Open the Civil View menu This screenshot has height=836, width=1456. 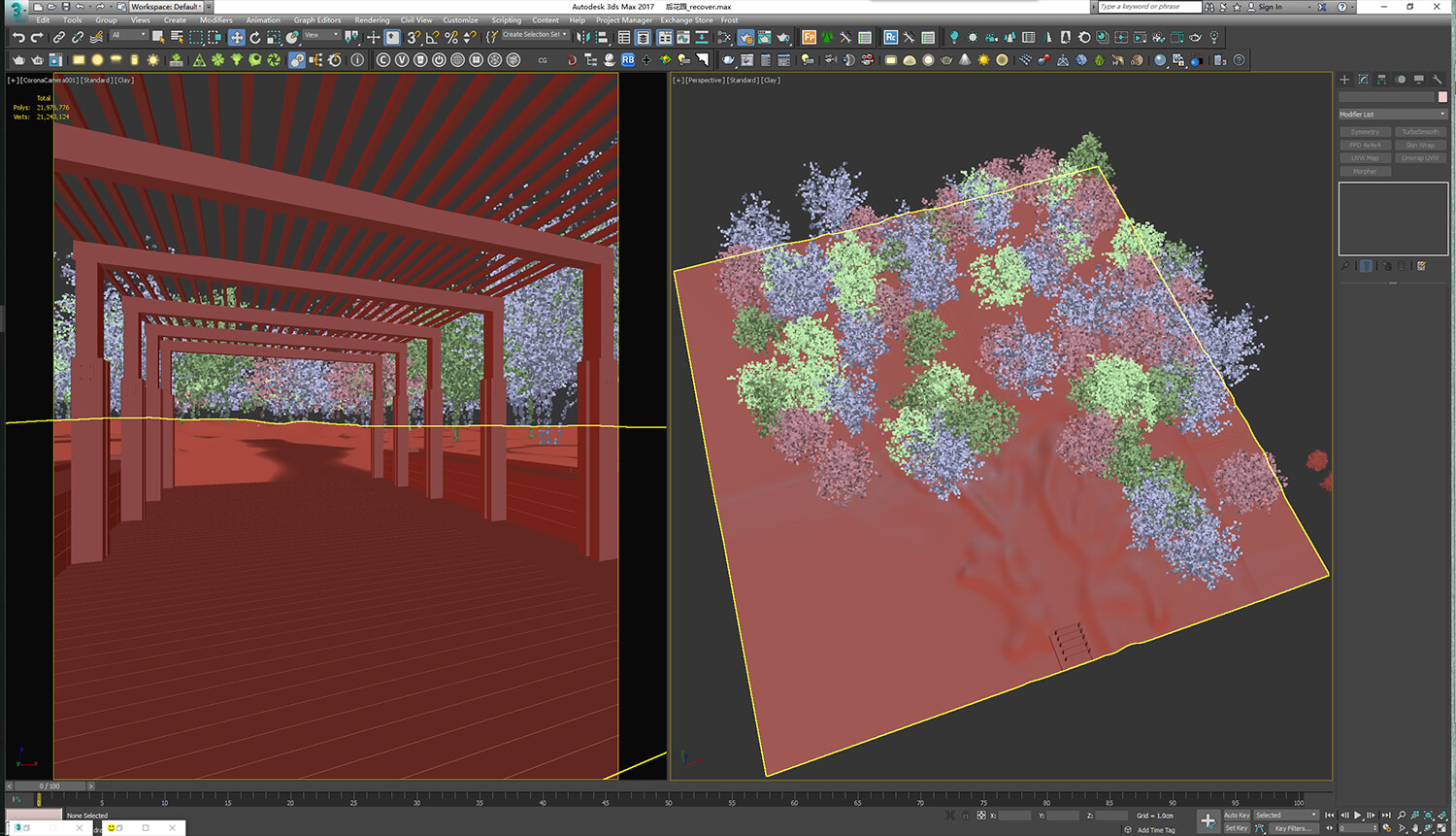(x=416, y=20)
